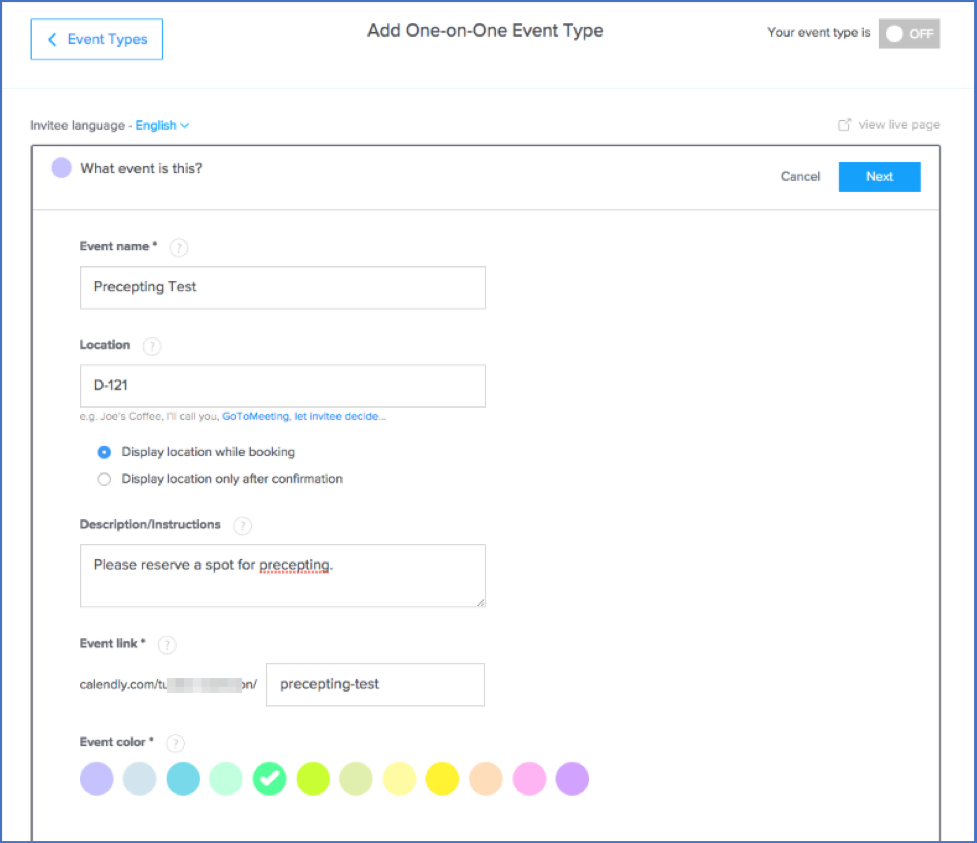Click the help icon beside Event link
977x843 pixels.
click(167, 644)
